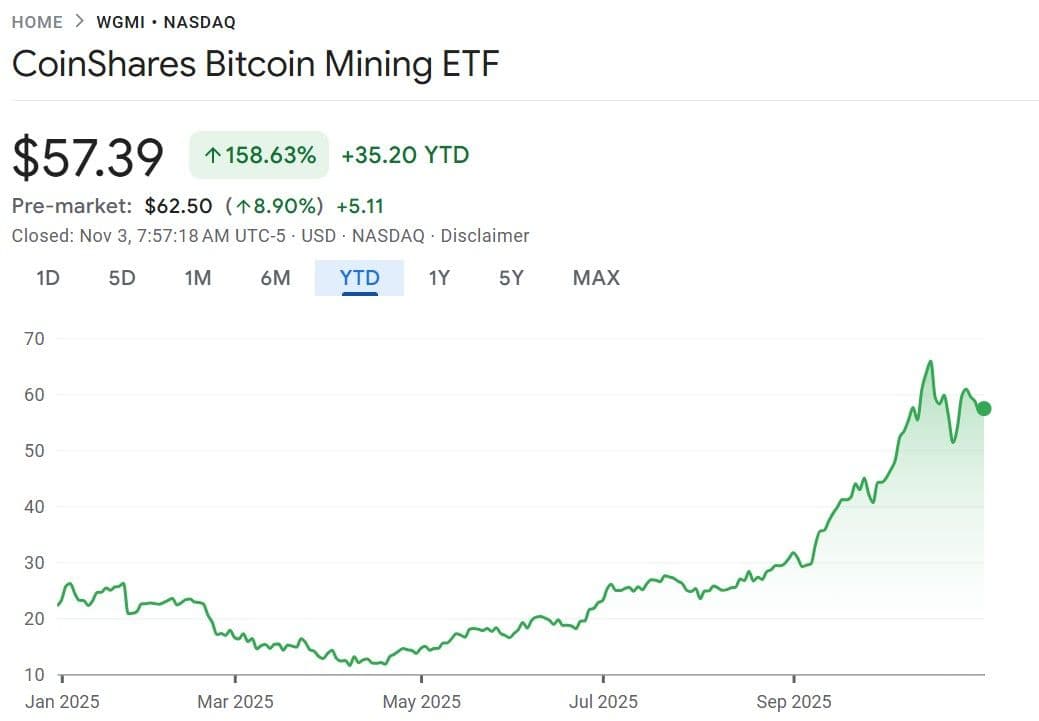This screenshot has height=721, width=1039.
Task: Click the pre-market 8.90% up arrow
Action: coord(242,207)
